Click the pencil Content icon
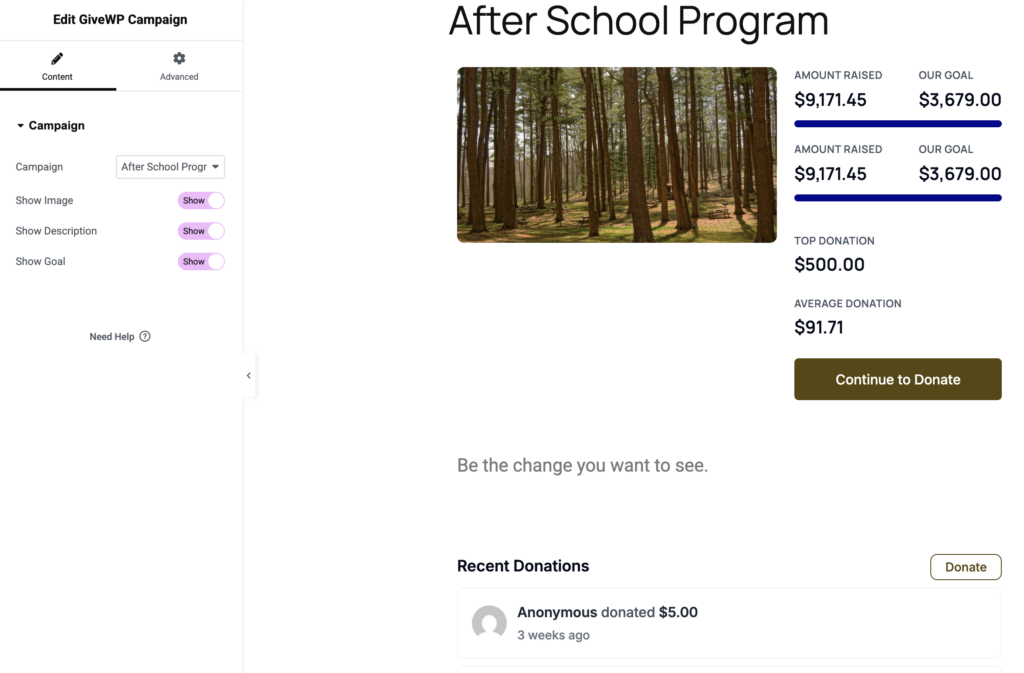The width and height of the screenshot is (1024, 673). (x=57, y=59)
